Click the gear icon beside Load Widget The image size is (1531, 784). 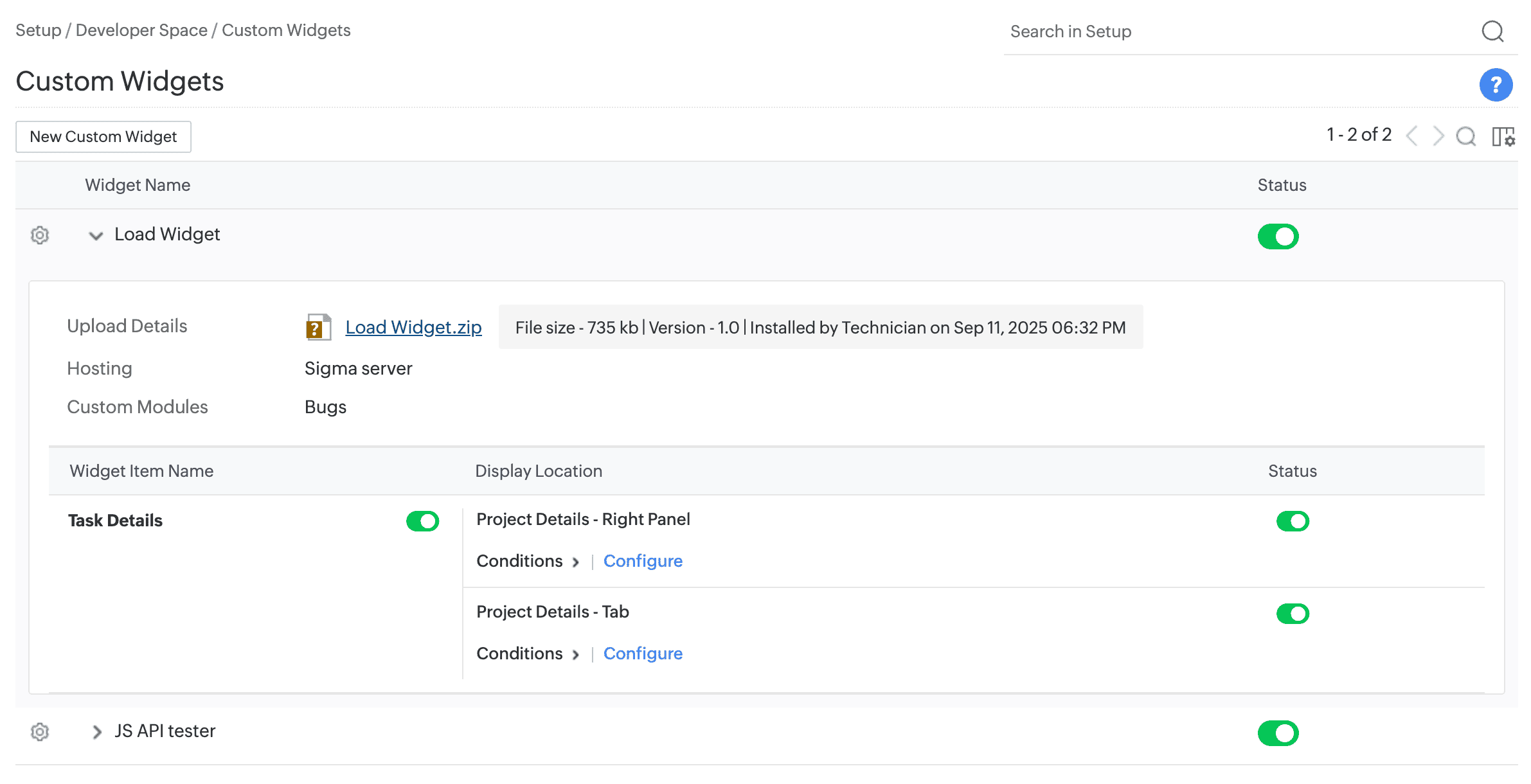[x=40, y=235]
